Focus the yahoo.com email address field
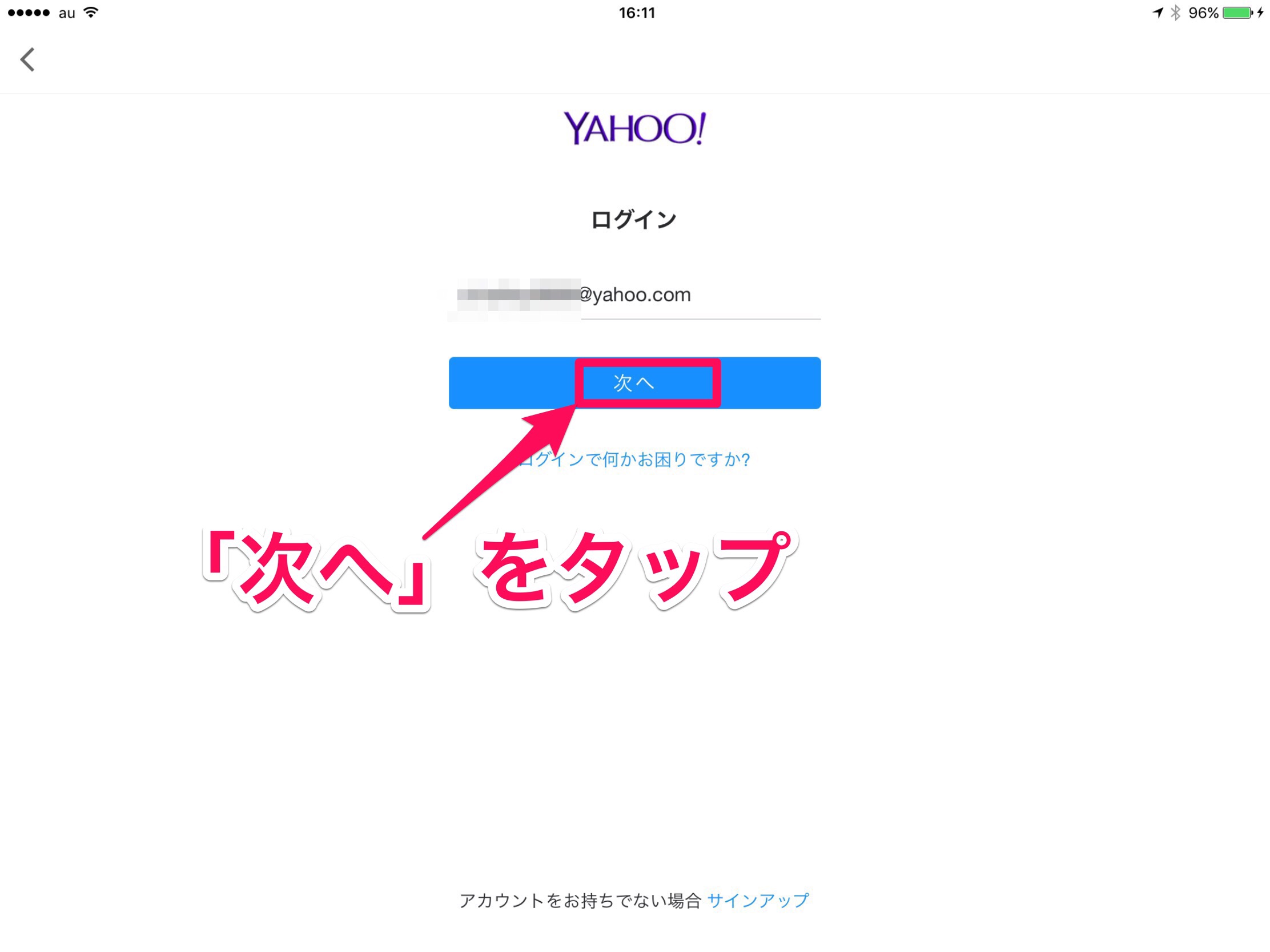This screenshot has width=1270, height=952. [x=634, y=296]
